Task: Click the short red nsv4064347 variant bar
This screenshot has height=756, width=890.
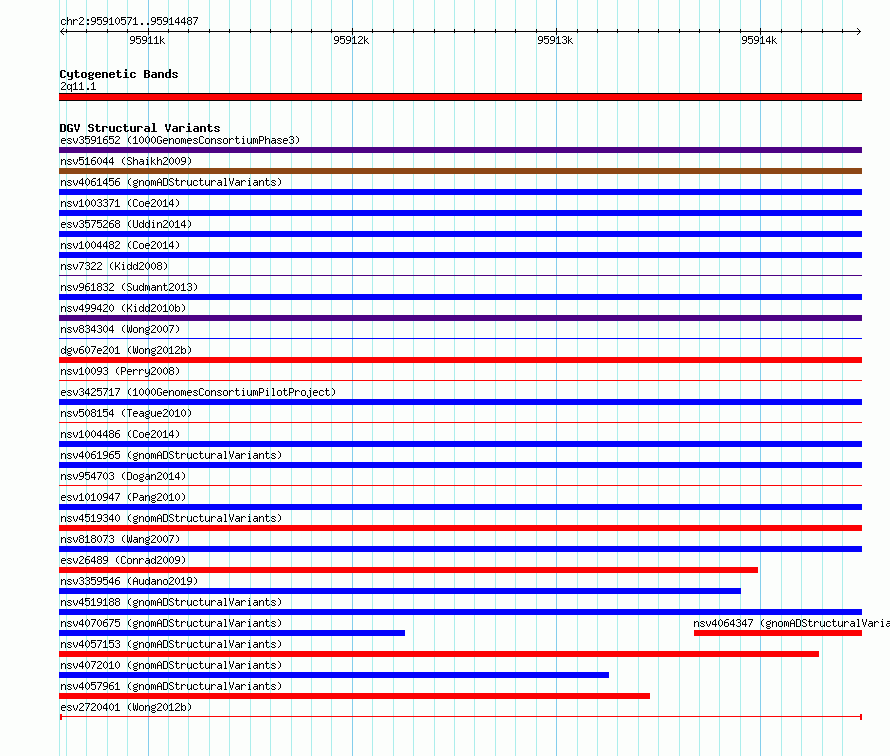Action: (778, 633)
